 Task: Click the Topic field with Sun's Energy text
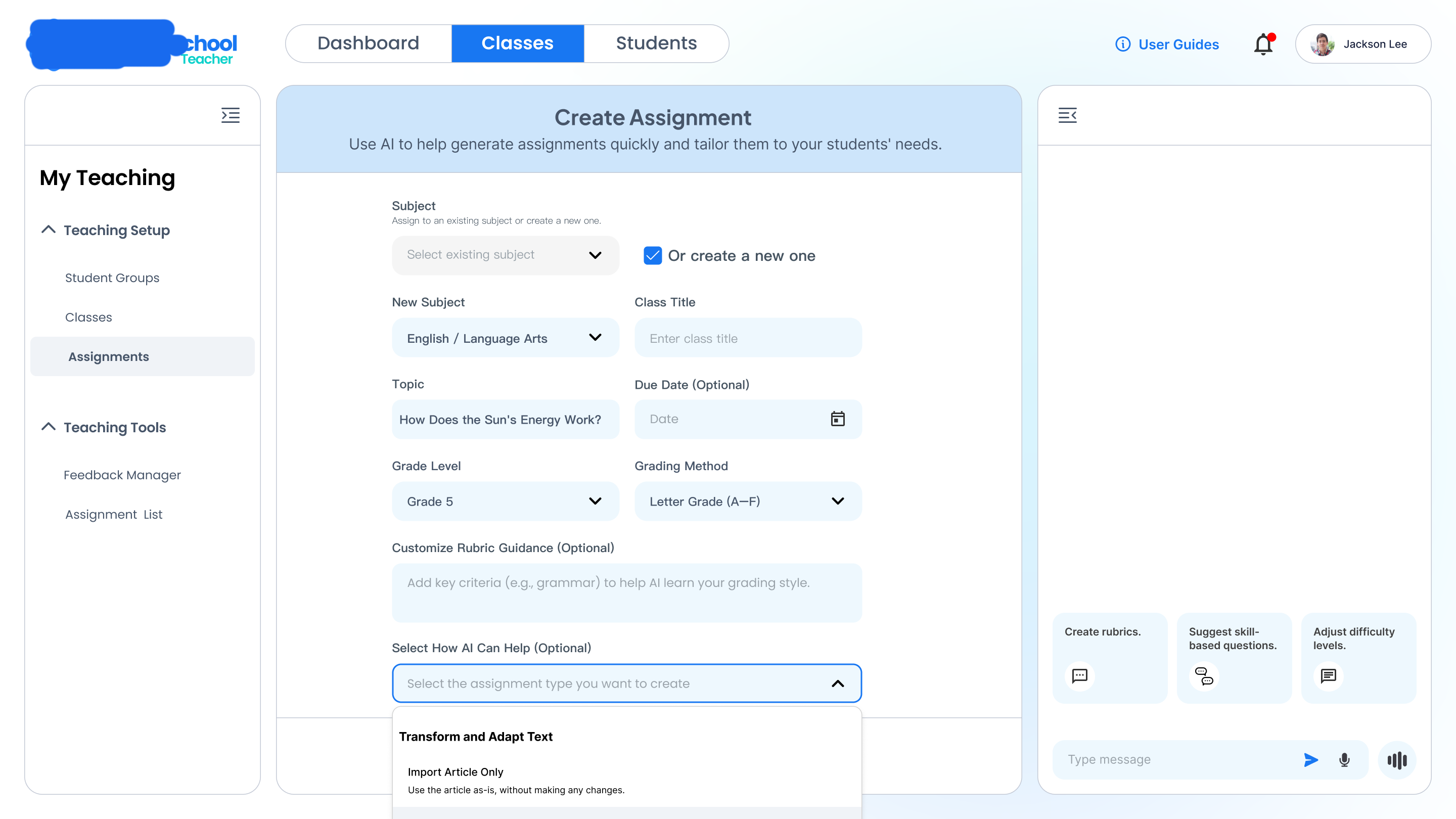coord(506,420)
